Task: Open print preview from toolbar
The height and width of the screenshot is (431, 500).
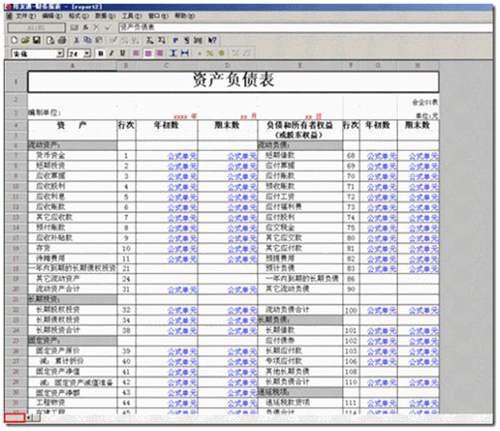Action: click(x=51, y=41)
